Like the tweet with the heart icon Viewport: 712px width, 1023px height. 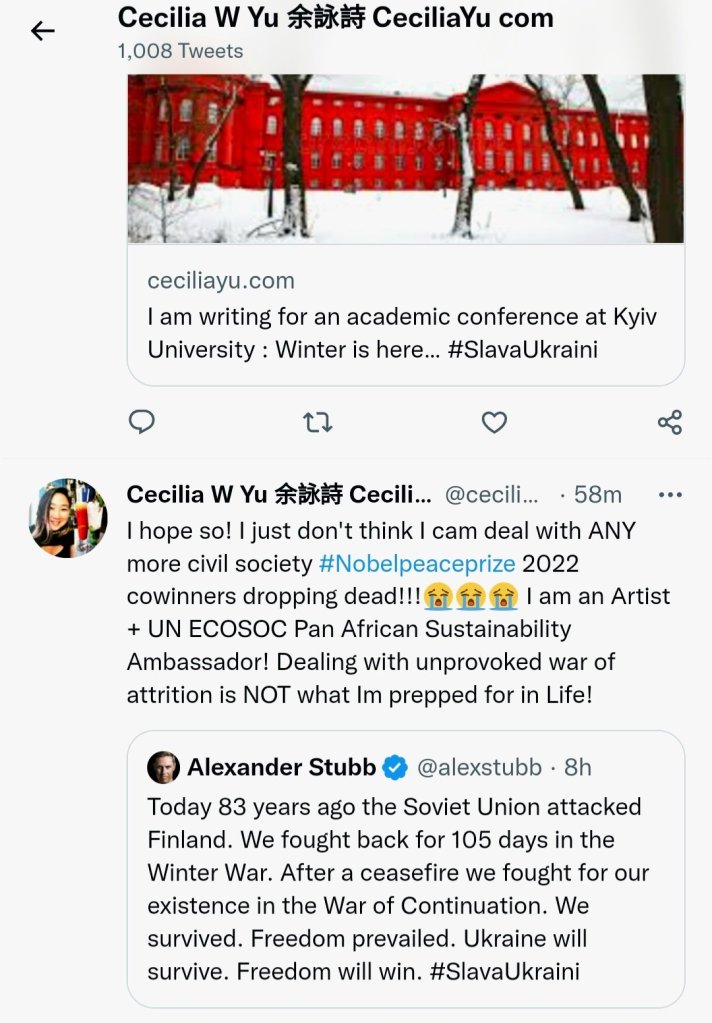tap(494, 422)
